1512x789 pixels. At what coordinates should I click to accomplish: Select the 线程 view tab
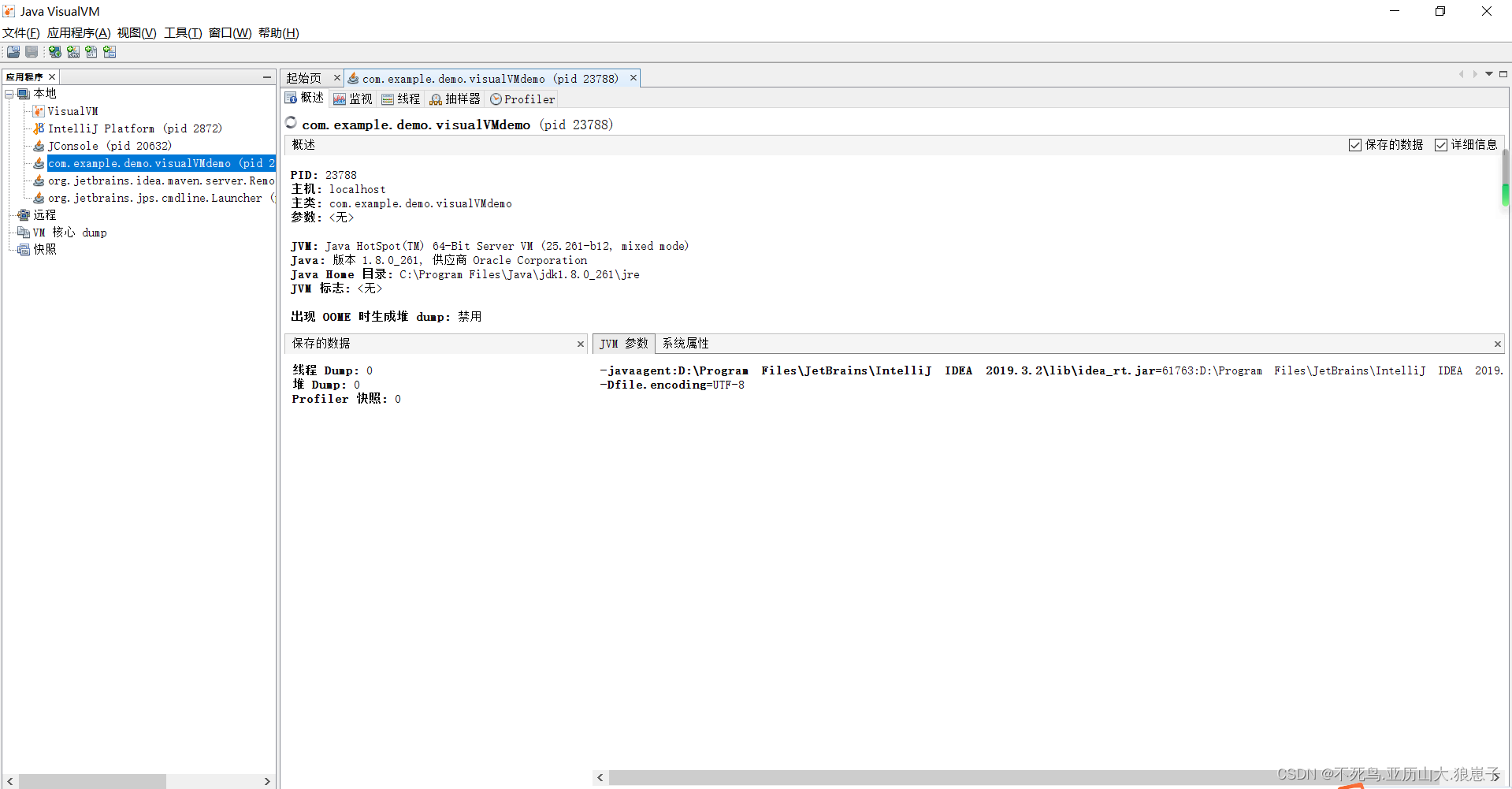click(400, 99)
